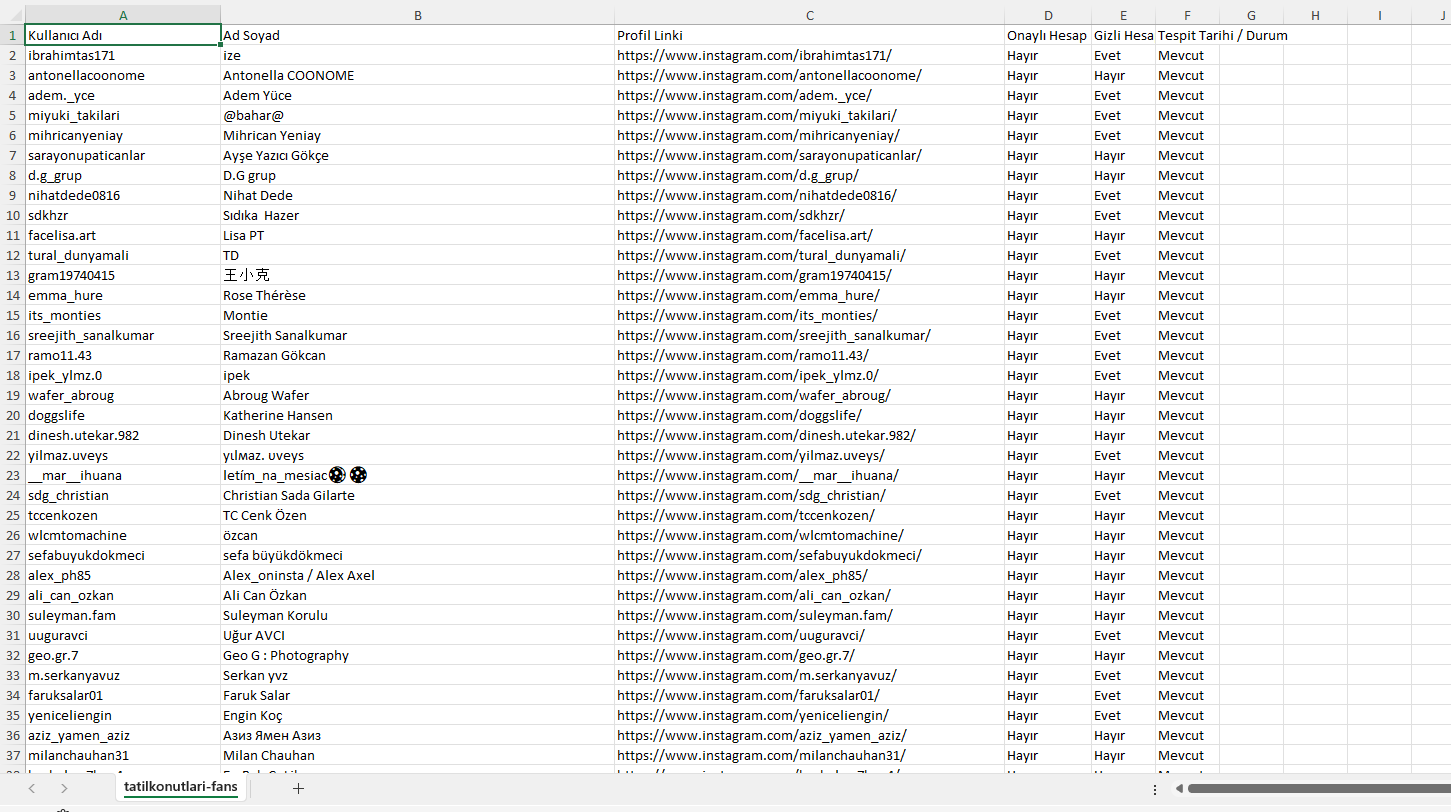Select column A header
This screenshot has width=1451, height=812.
coord(123,15)
